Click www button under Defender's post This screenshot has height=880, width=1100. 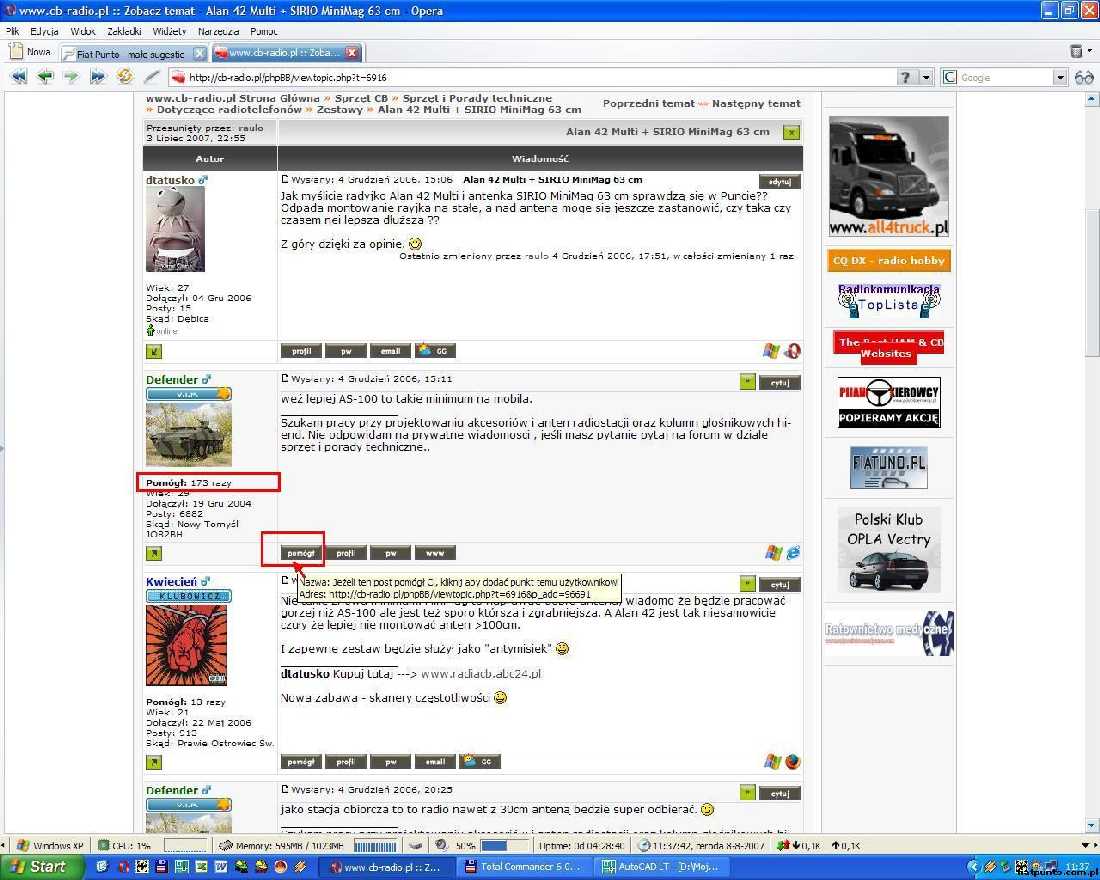435,553
